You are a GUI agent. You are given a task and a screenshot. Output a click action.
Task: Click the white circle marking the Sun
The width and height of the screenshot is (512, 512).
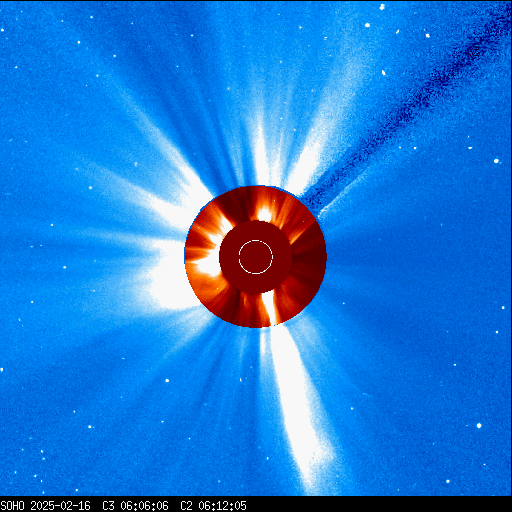[x=256, y=257]
